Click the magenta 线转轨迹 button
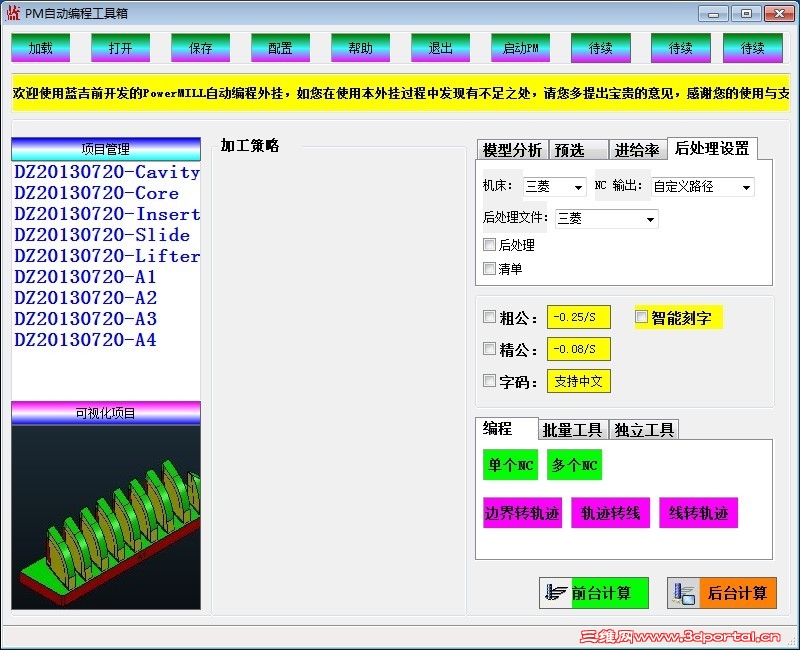This screenshot has width=800, height=650. click(x=698, y=513)
